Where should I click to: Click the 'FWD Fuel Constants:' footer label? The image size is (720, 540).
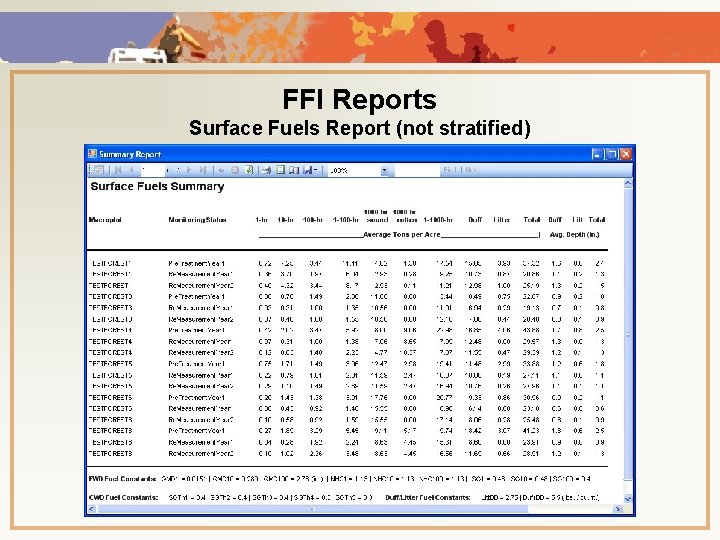(123, 479)
